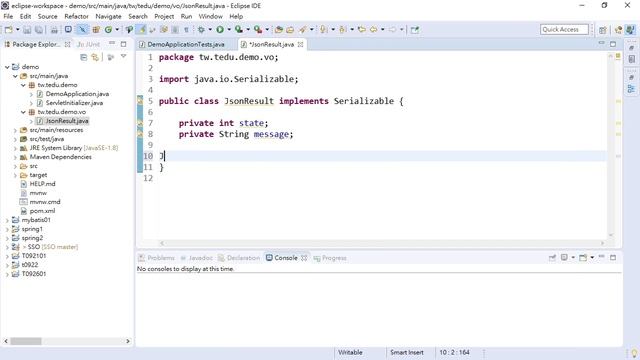Open Package Explorer view menu triangle

coord(124,57)
